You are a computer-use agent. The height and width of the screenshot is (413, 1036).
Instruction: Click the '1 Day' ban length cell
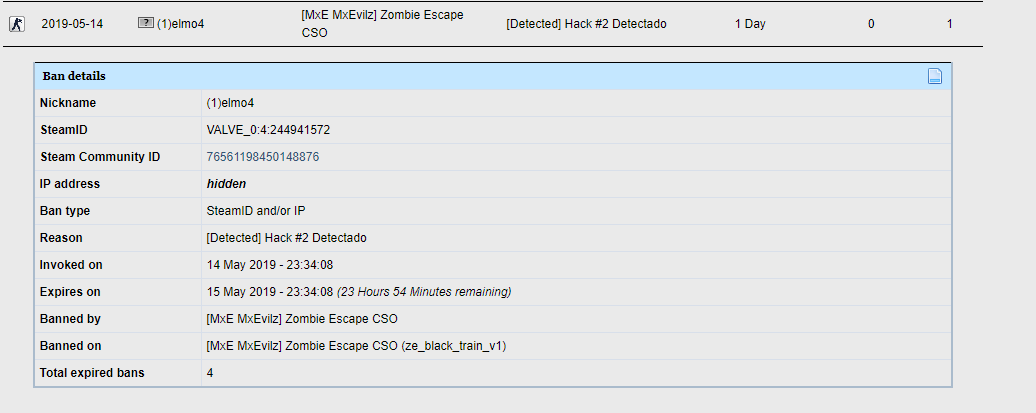click(750, 24)
